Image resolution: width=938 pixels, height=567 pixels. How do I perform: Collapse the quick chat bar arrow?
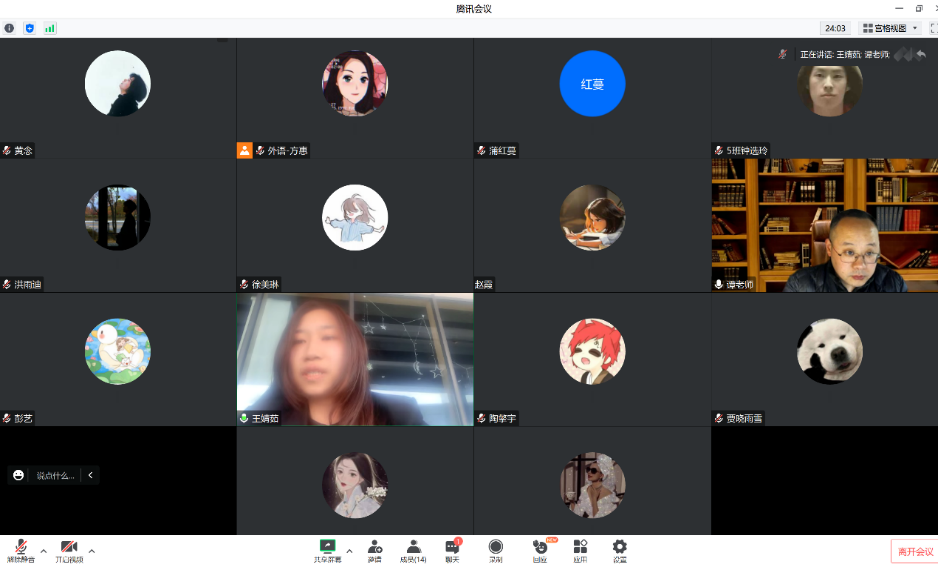(90, 475)
